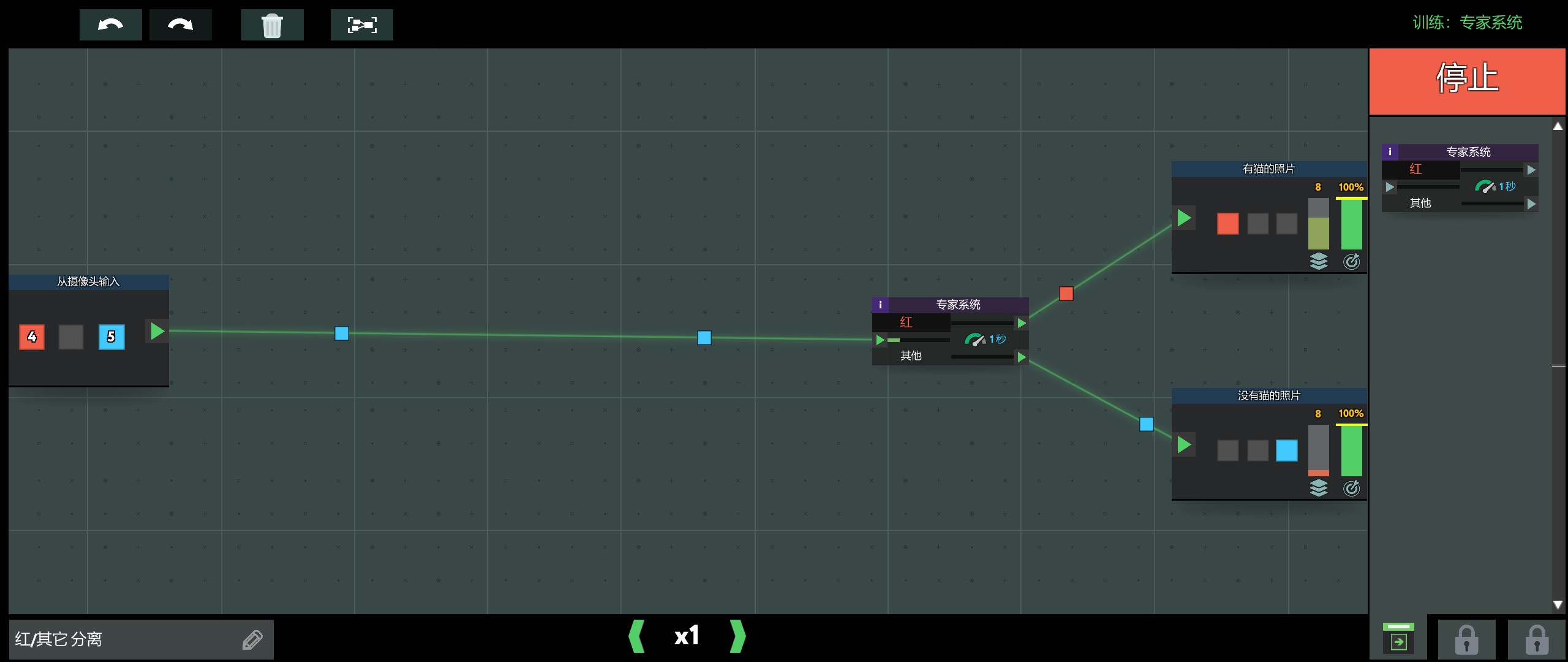
Task: Click input arrow of canvas expert system node
Action: [x=880, y=340]
